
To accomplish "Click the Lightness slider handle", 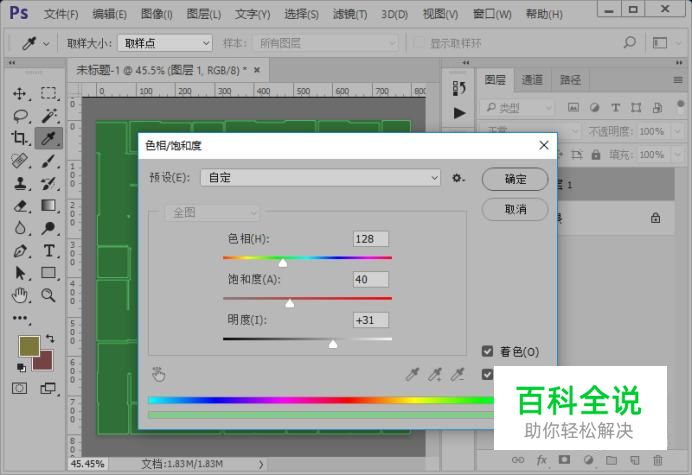I will (333, 344).
